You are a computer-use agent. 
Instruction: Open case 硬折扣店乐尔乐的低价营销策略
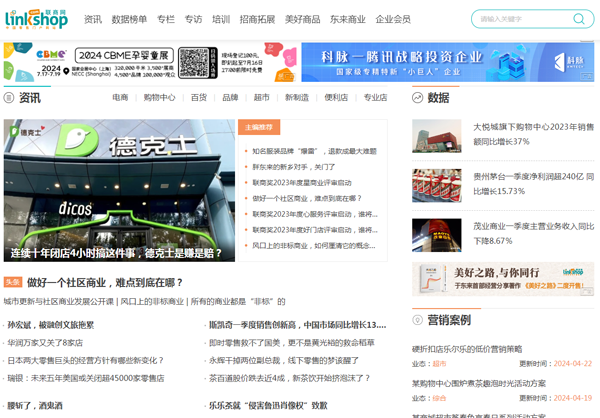click(x=467, y=349)
